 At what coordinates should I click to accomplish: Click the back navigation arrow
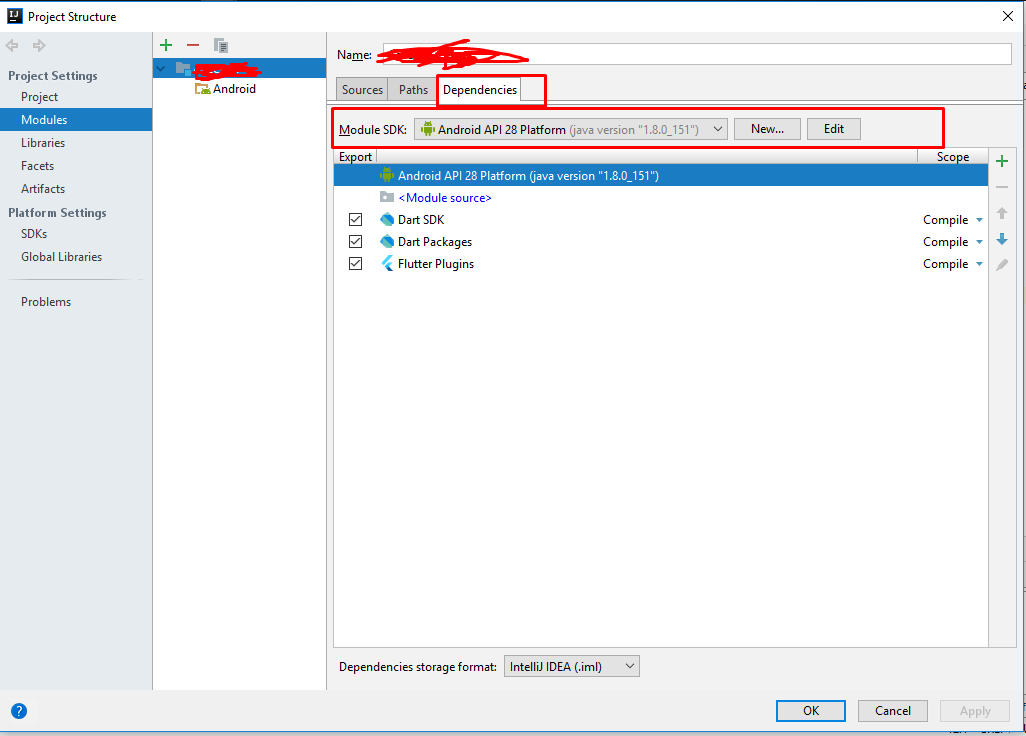pos(13,45)
